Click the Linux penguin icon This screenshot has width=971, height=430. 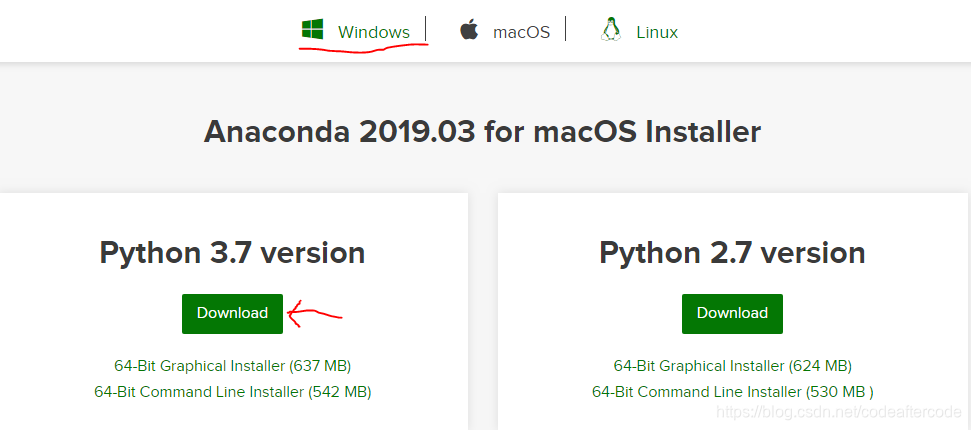point(610,30)
